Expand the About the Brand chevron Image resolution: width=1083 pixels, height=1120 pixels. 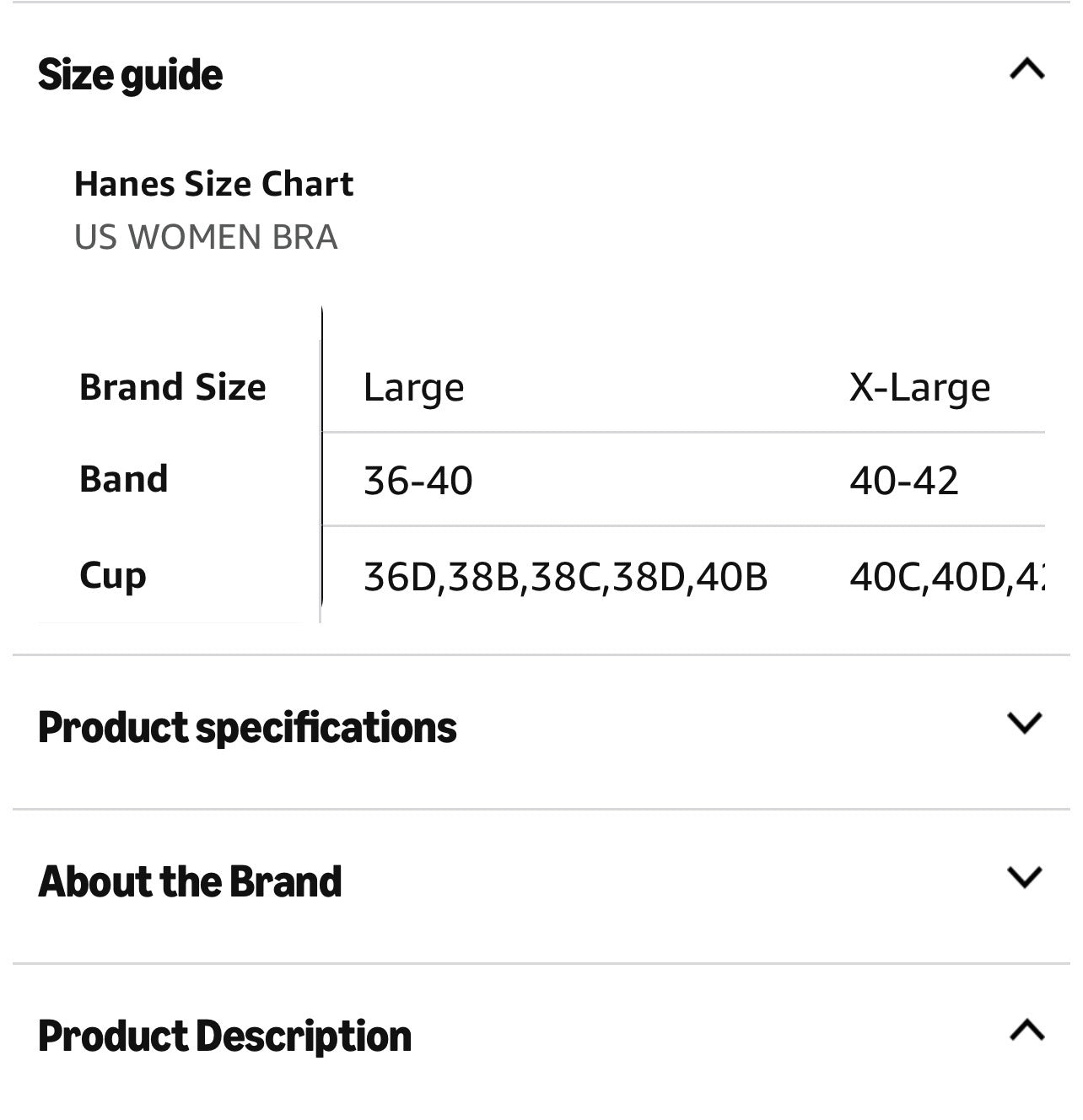pyautogui.click(x=1025, y=877)
